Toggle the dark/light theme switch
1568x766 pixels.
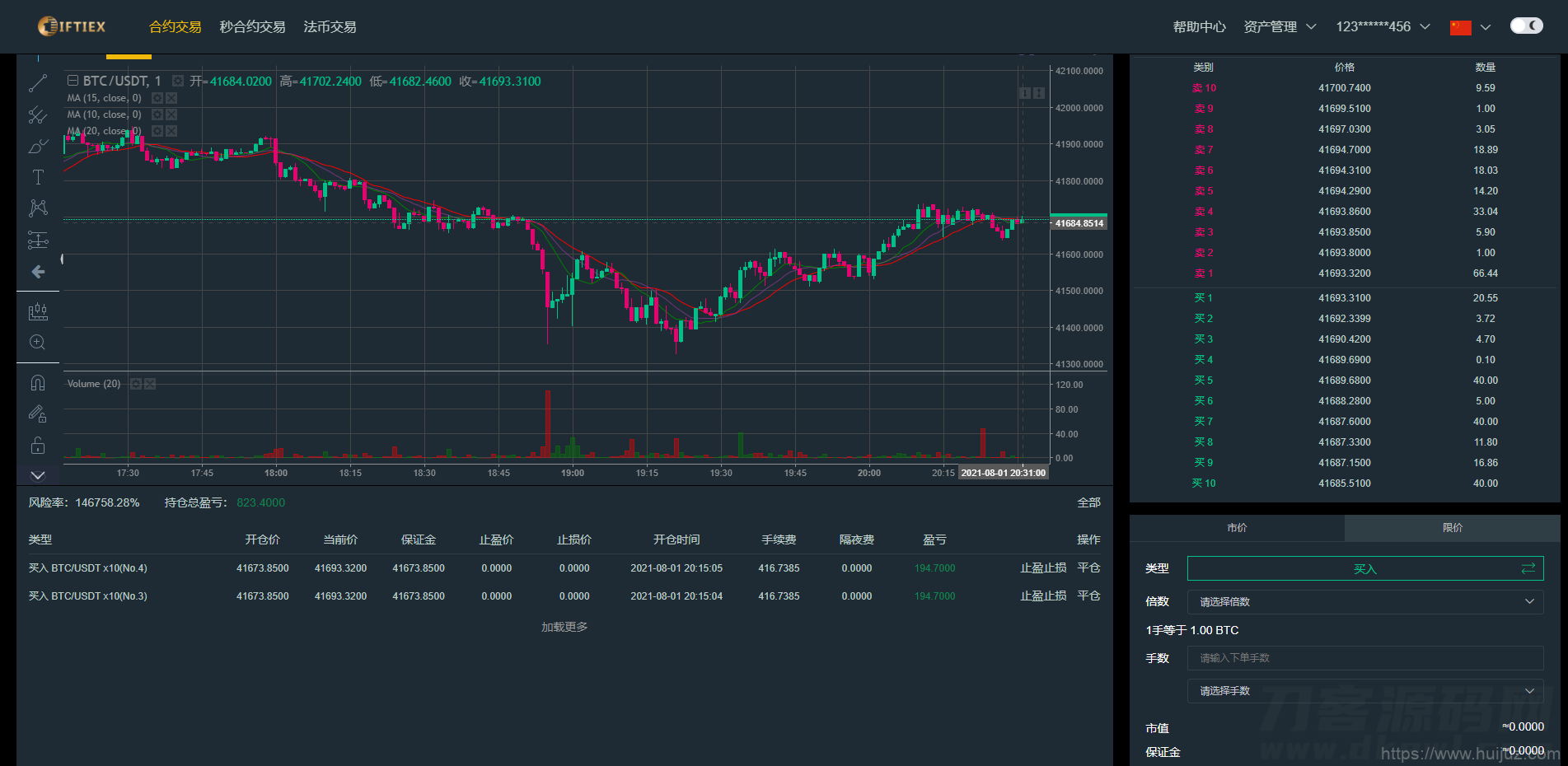pyautogui.click(x=1526, y=26)
